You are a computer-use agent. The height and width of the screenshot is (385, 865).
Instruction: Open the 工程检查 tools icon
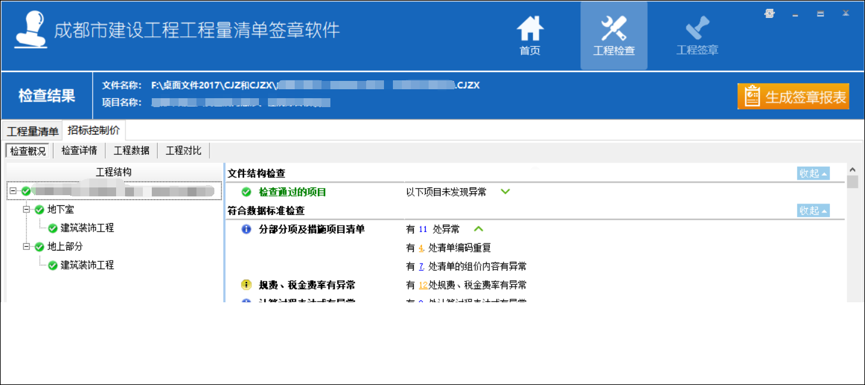(x=613, y=29)
